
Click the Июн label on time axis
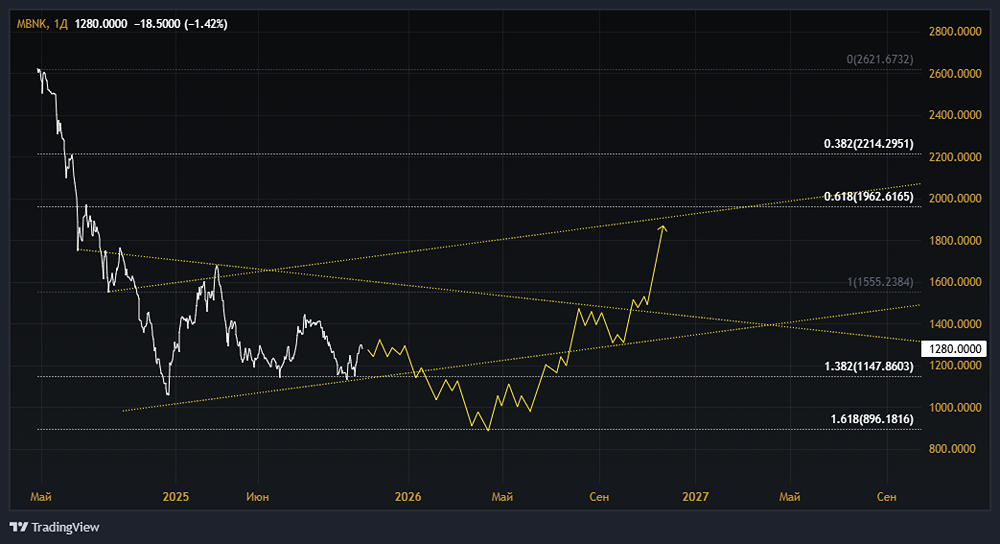(x=258, y=497)
